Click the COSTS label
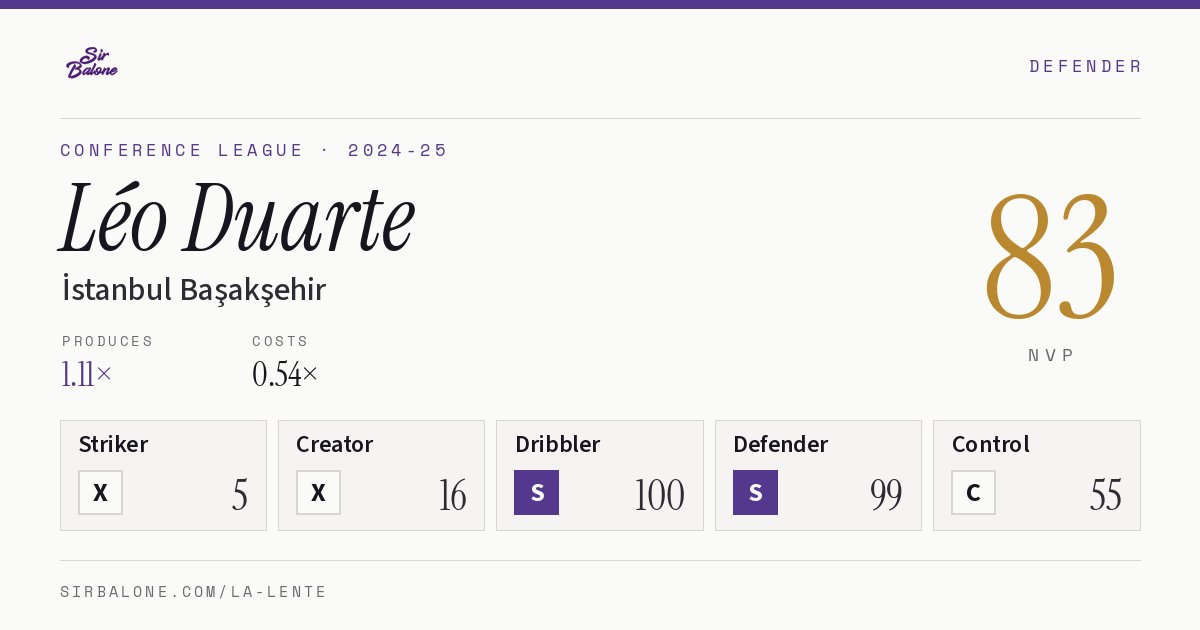The image size is (1200, 630). [x=280, y=341]
